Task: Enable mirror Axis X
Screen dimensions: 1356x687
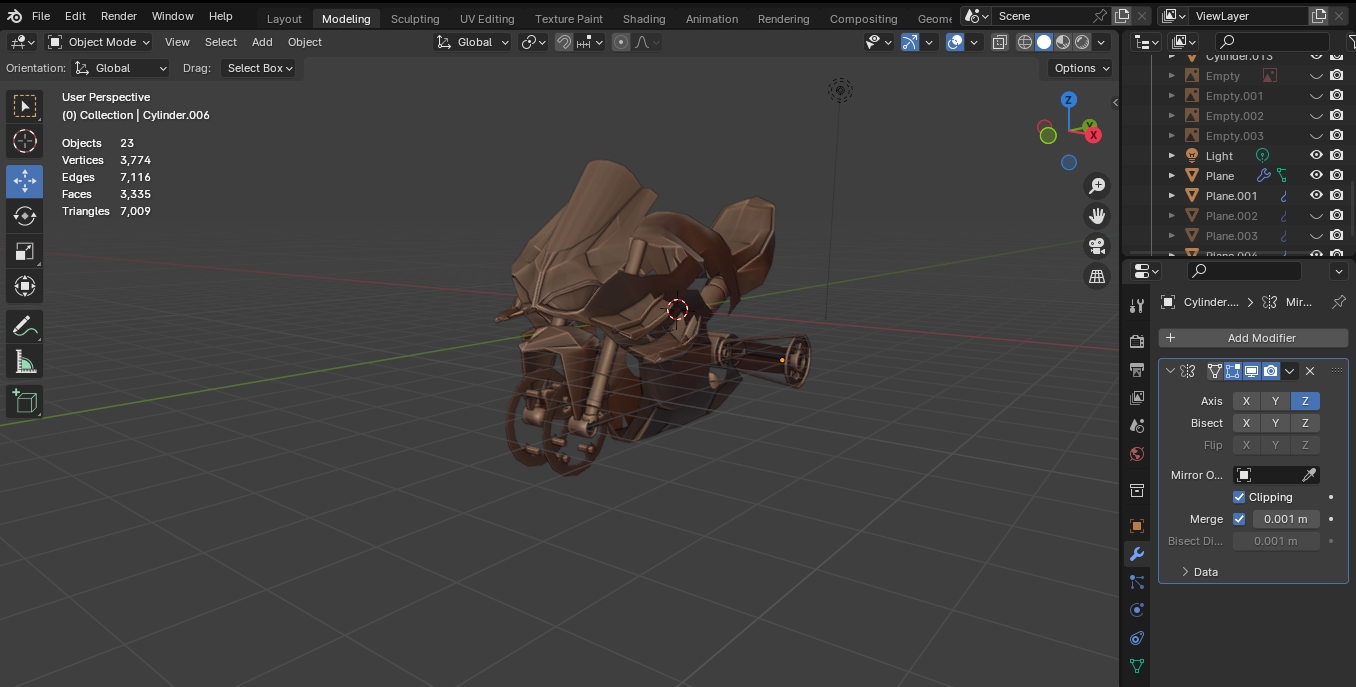Action: [1246, 401]
